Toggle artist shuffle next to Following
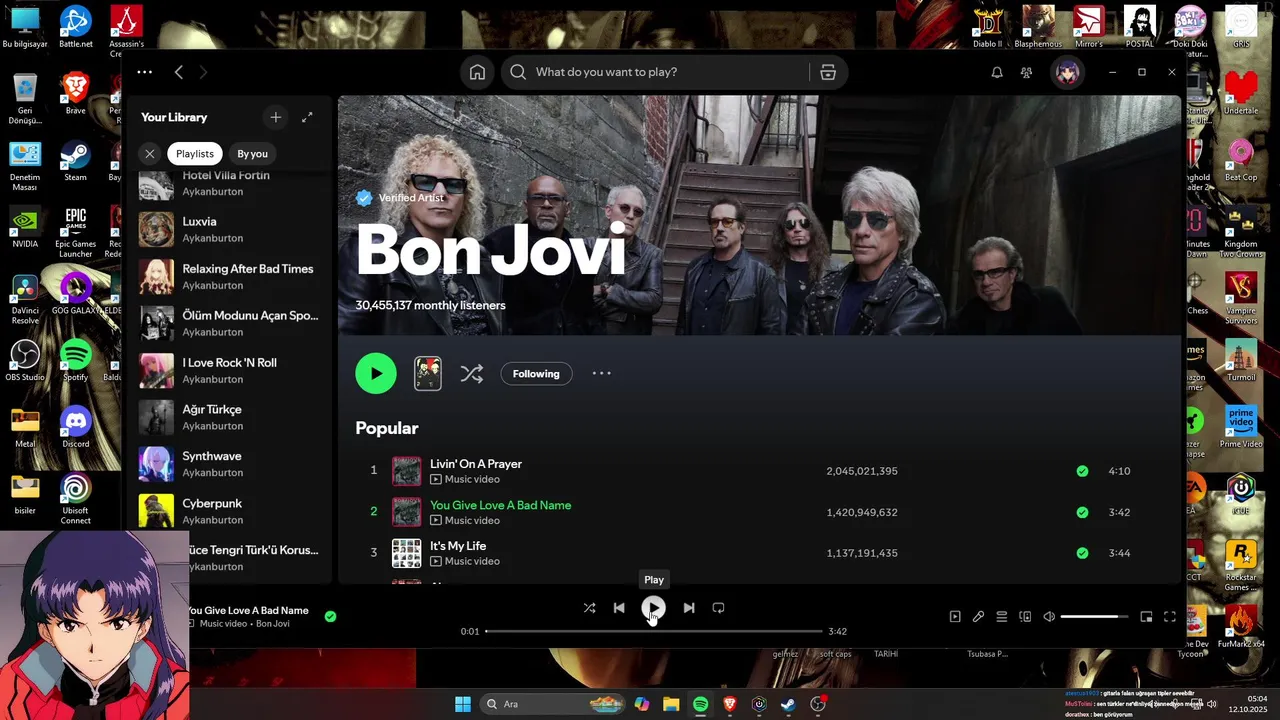The height and width of the screenshot is (720, 1280). 471,374
